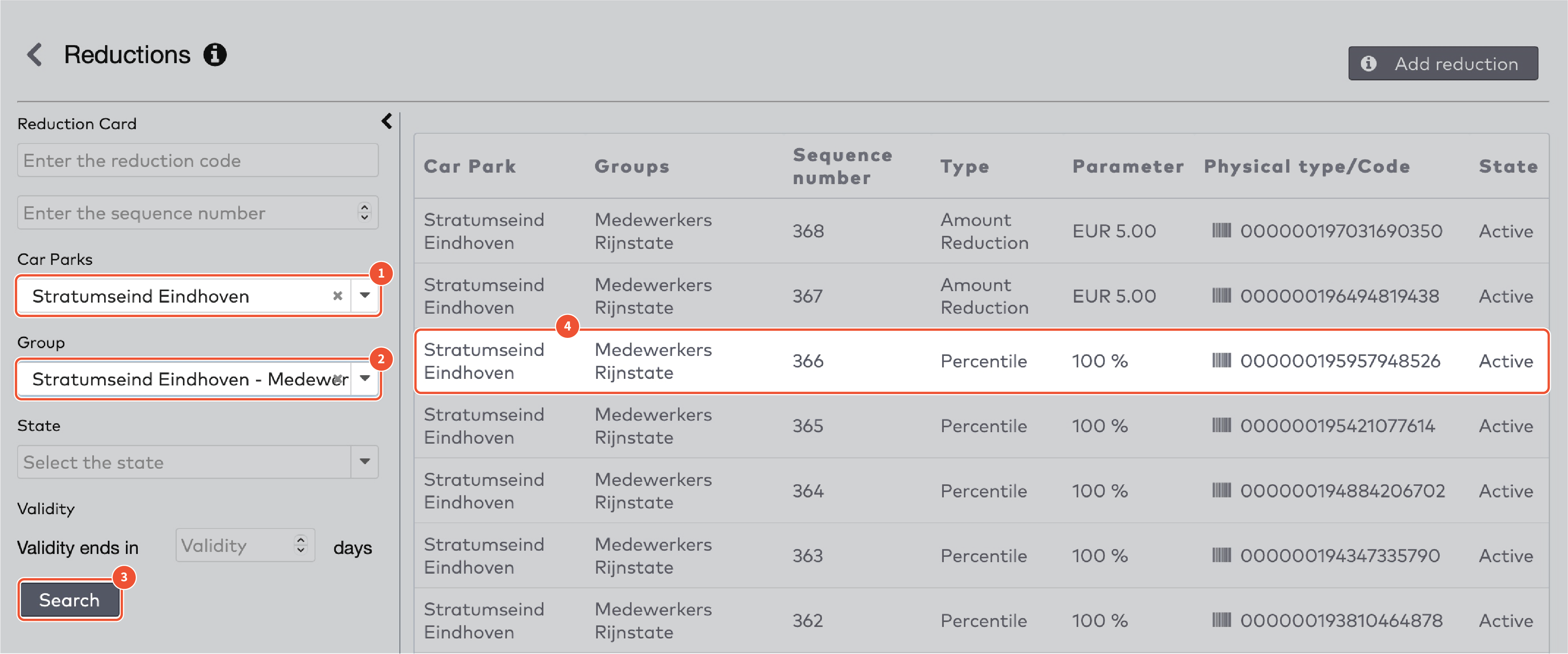Sort by Sequence number column header
The image size is (1568, 654).
click(x=842, y=166)
